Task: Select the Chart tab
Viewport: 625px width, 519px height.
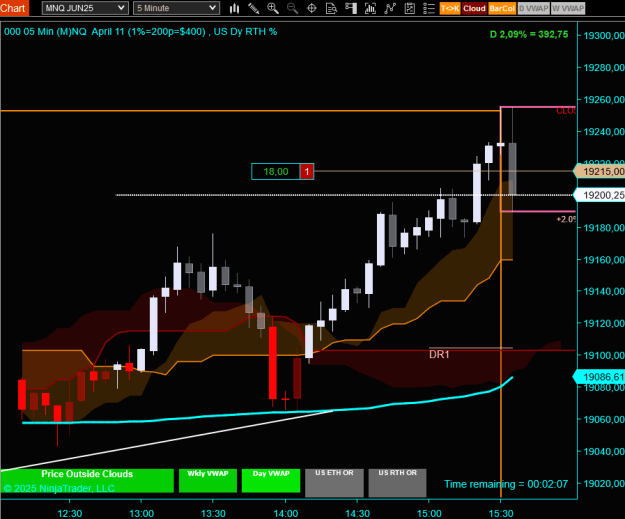Action: point(14,8)
